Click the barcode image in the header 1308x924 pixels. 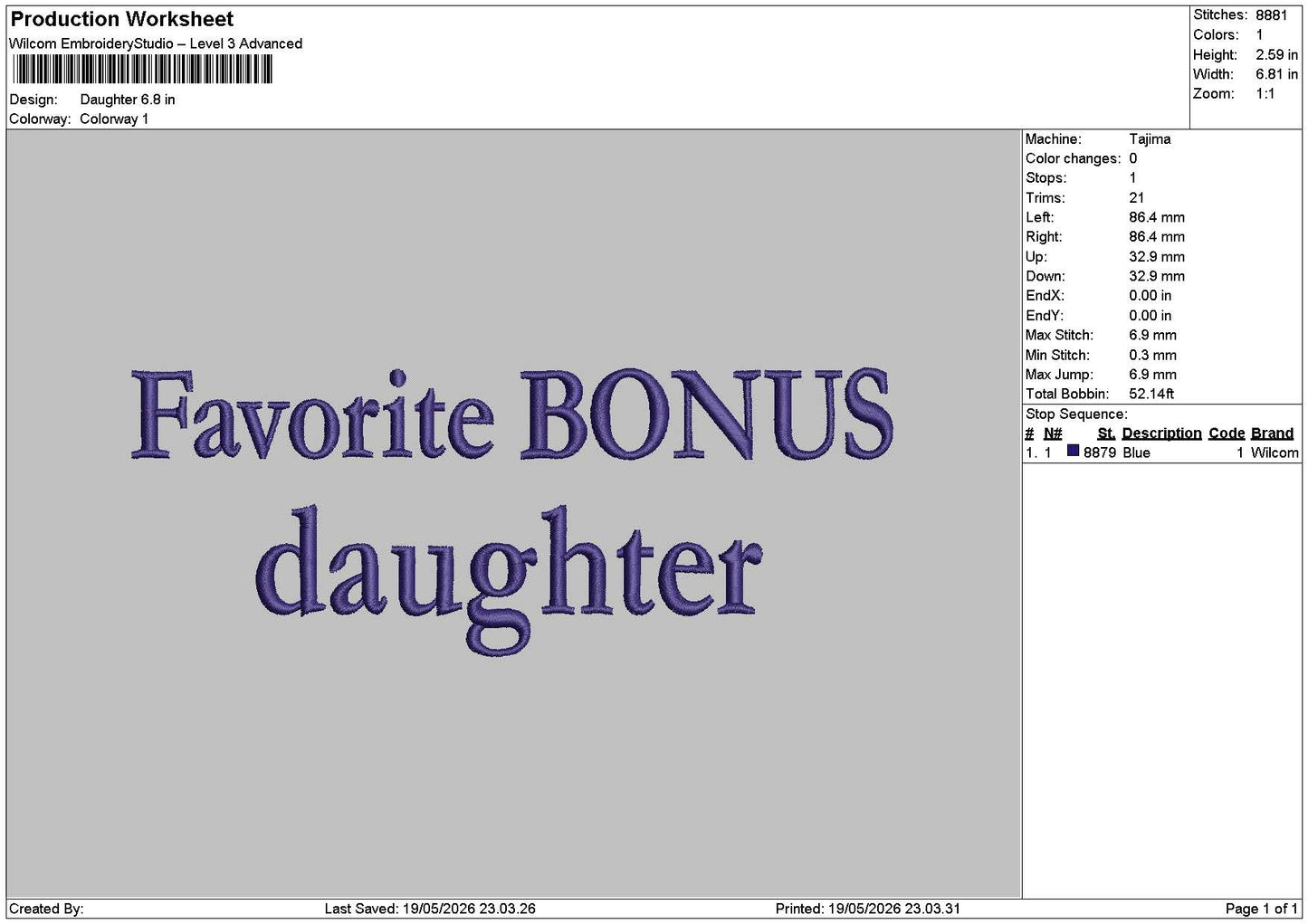[142, 70]
